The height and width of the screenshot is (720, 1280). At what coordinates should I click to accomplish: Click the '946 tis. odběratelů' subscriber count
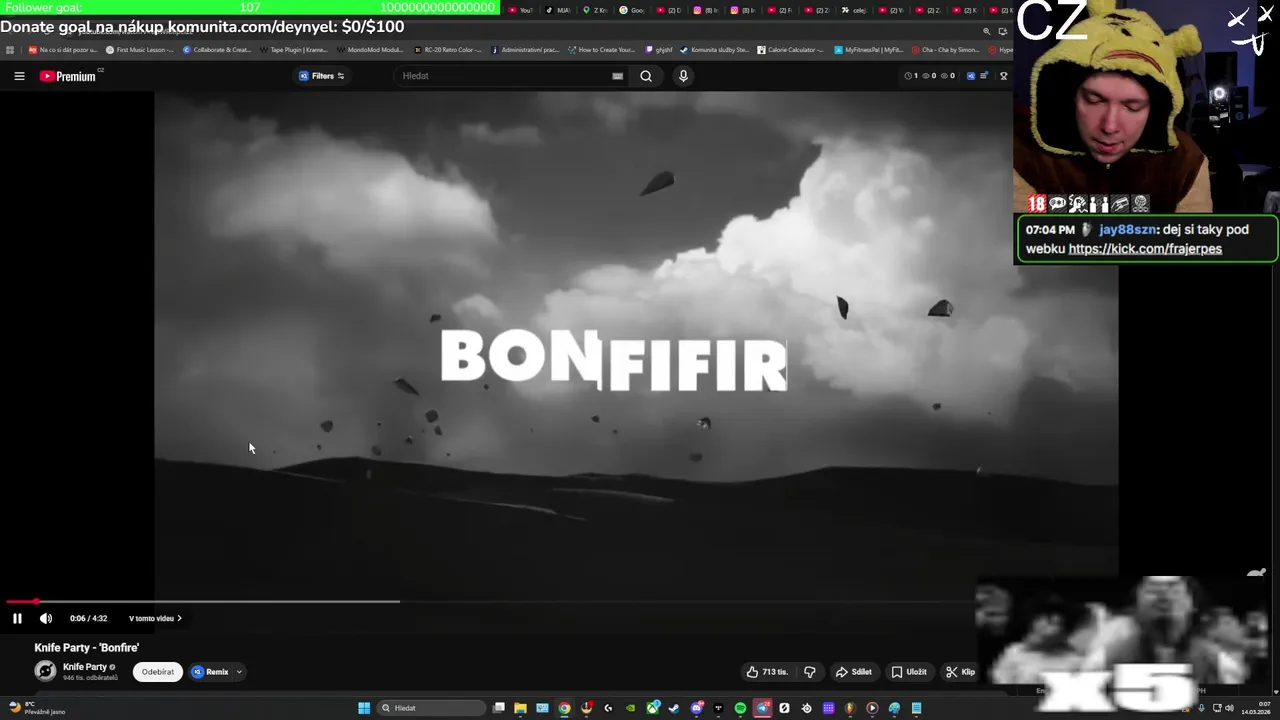(x=90, y=678)
